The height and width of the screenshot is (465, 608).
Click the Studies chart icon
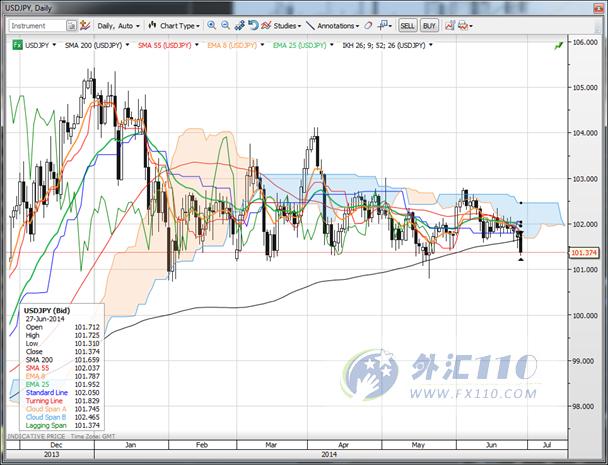266,26
